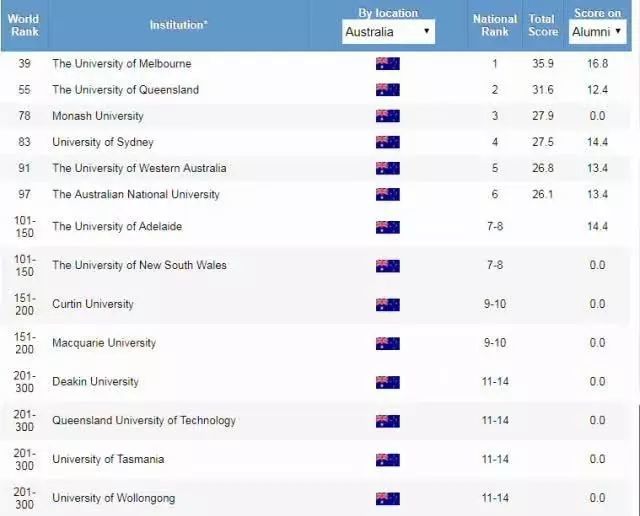Click the Institution column header
Screen dimensions: 640x516
[178, 25]
